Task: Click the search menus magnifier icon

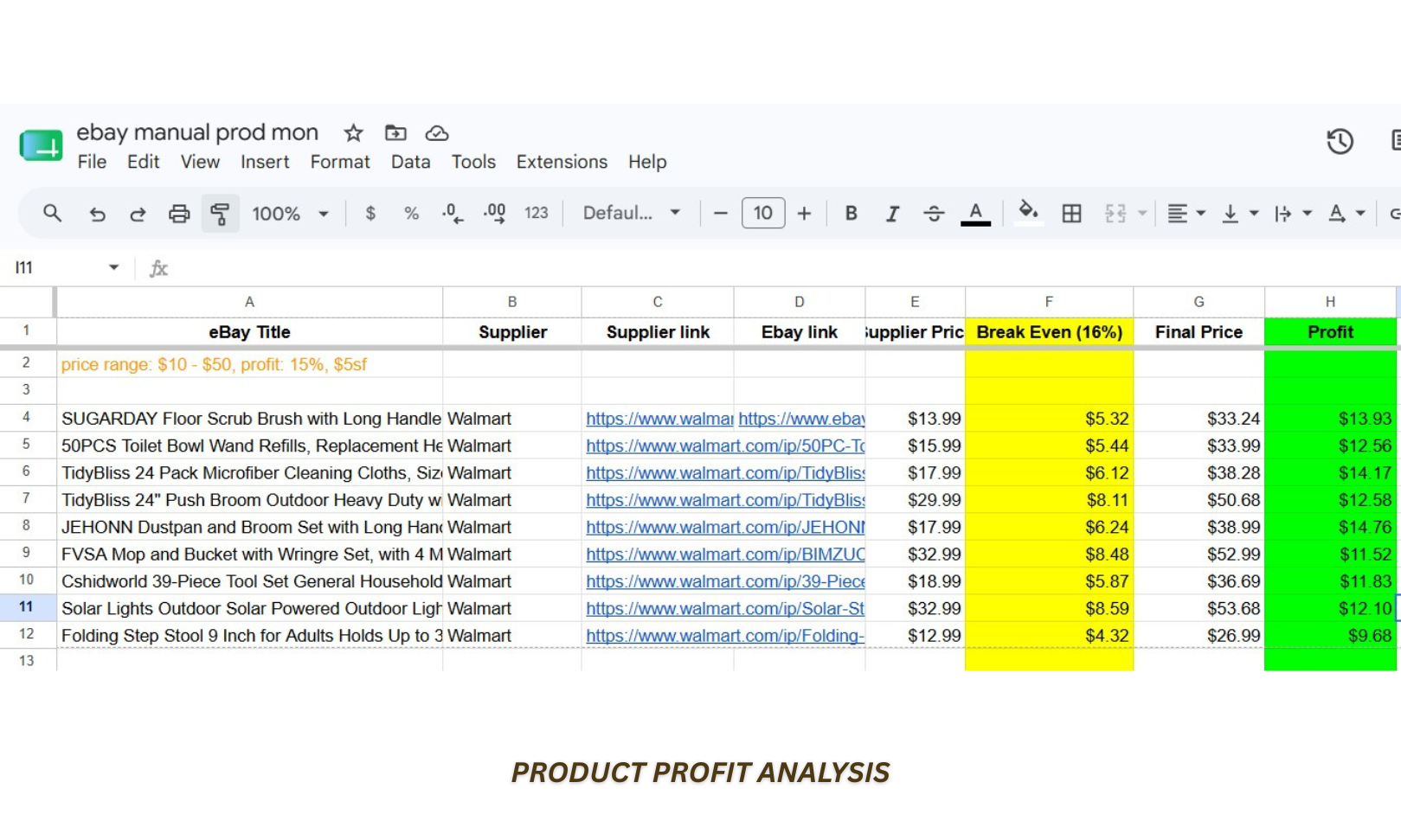Action: point(52,213)
